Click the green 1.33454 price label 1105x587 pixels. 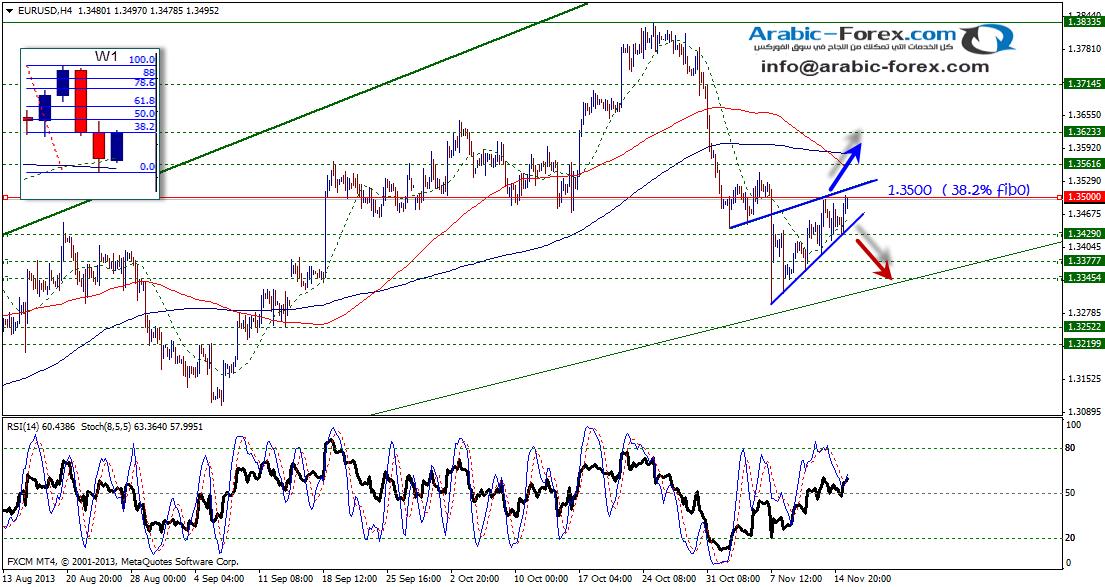click(x=1084, y=278)
